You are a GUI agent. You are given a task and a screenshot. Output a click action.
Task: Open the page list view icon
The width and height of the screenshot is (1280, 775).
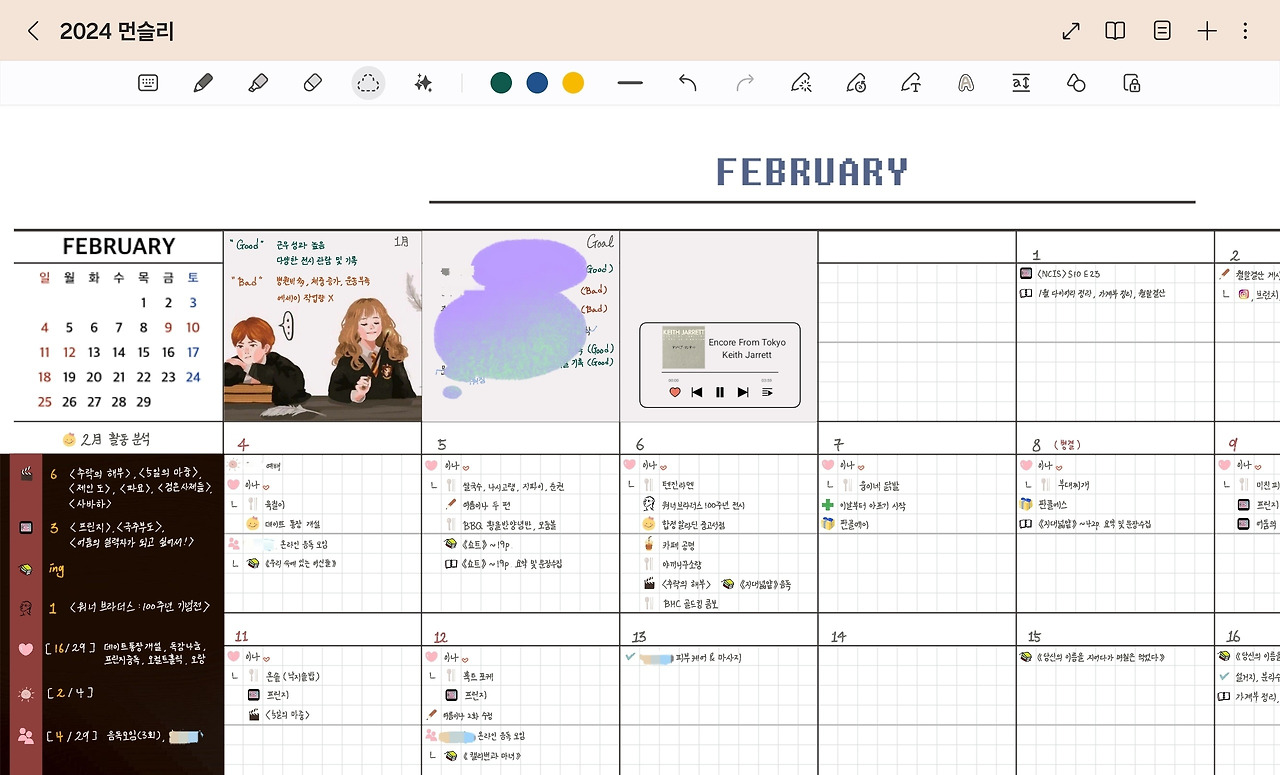click(1162, 31)
